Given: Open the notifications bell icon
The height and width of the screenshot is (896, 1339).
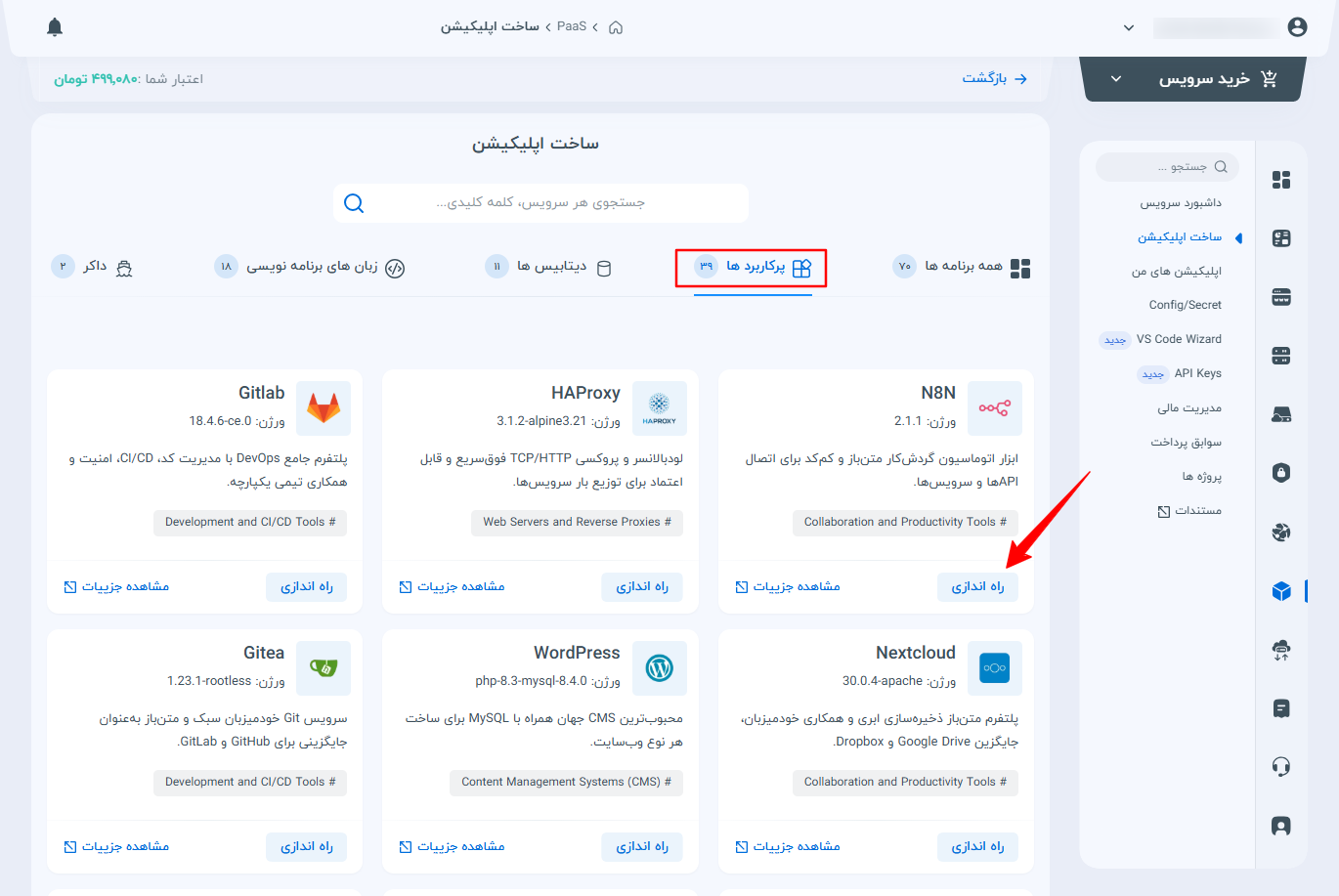Looking at the screenshot, I should pyautogui.click(x=55, y=27).
